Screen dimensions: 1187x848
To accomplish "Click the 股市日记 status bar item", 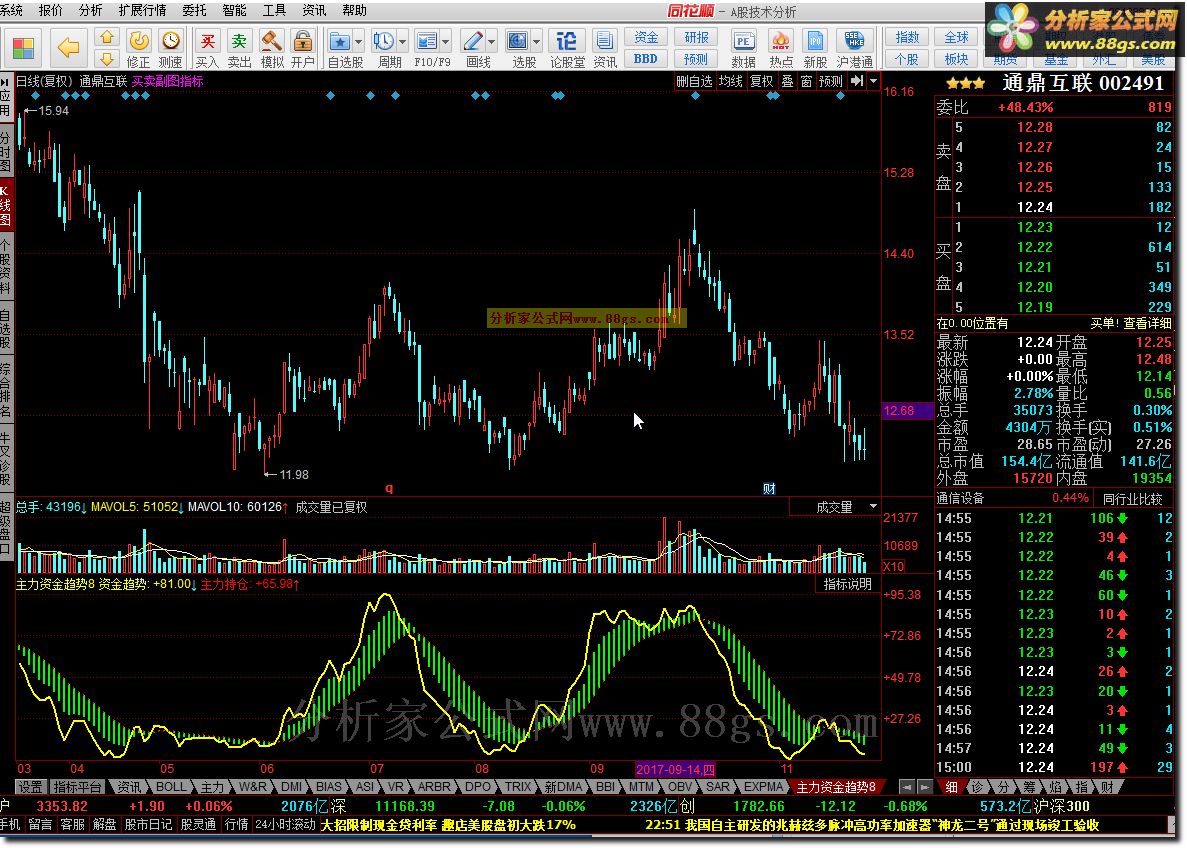I will pos(148,824).
